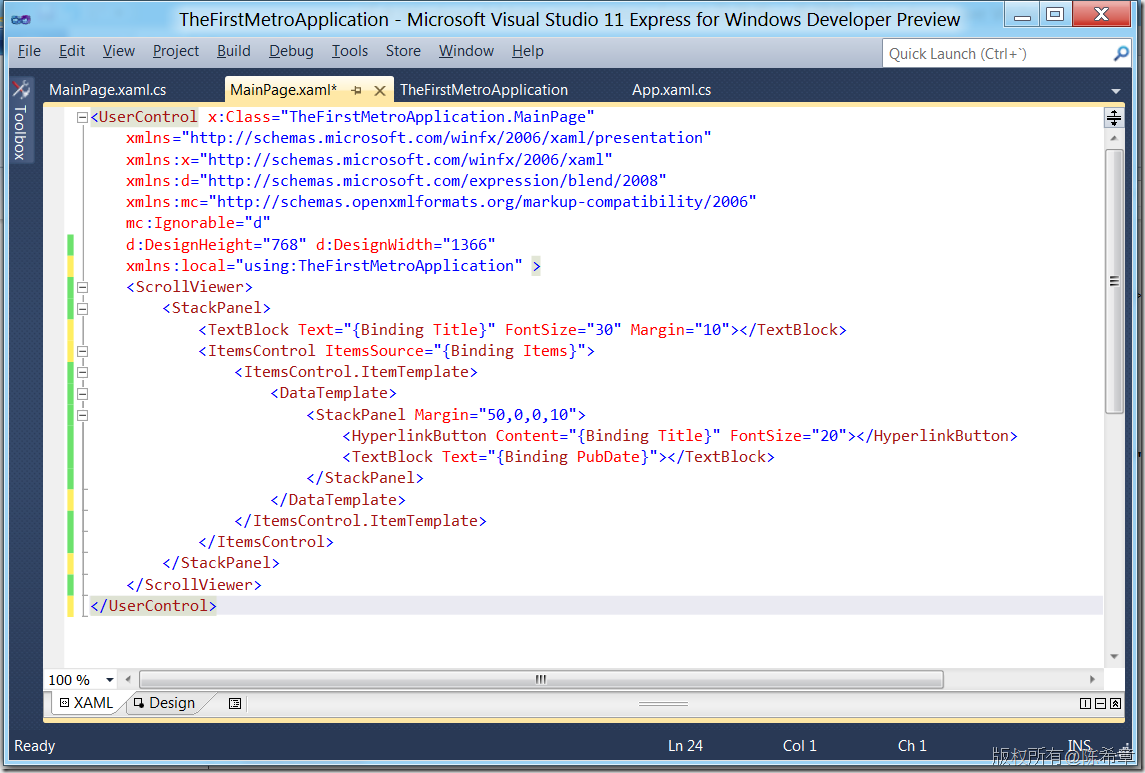Collapse the DataTemplate element outlining node
This screenshot has width=1145, height=773.
pyautogui.click(x=83, y=394)
